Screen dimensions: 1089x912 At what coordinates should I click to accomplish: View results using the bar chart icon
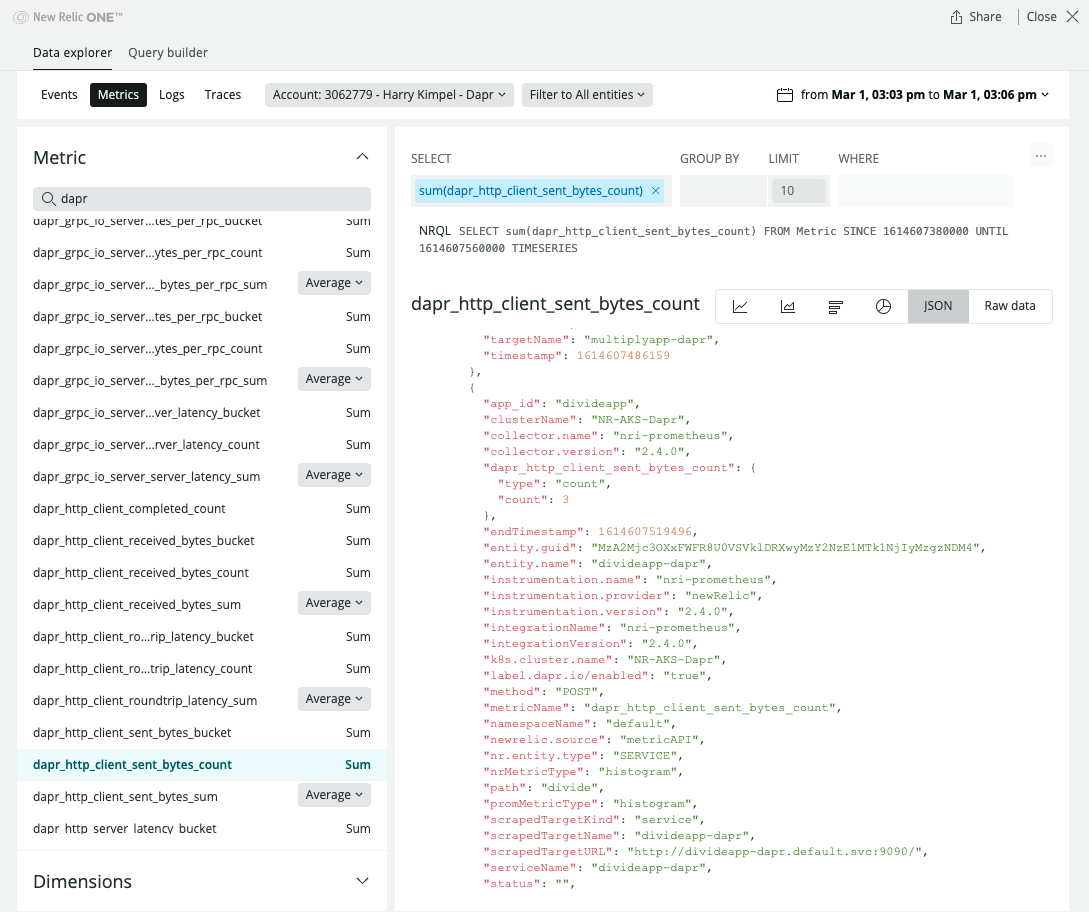point(836,306)
